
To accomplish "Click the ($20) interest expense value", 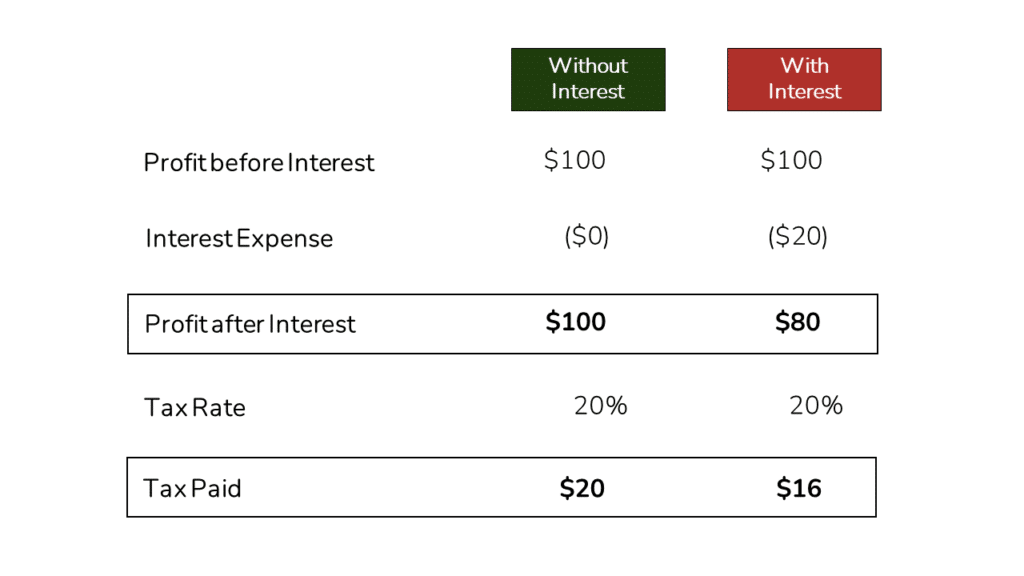I will 797,237.
